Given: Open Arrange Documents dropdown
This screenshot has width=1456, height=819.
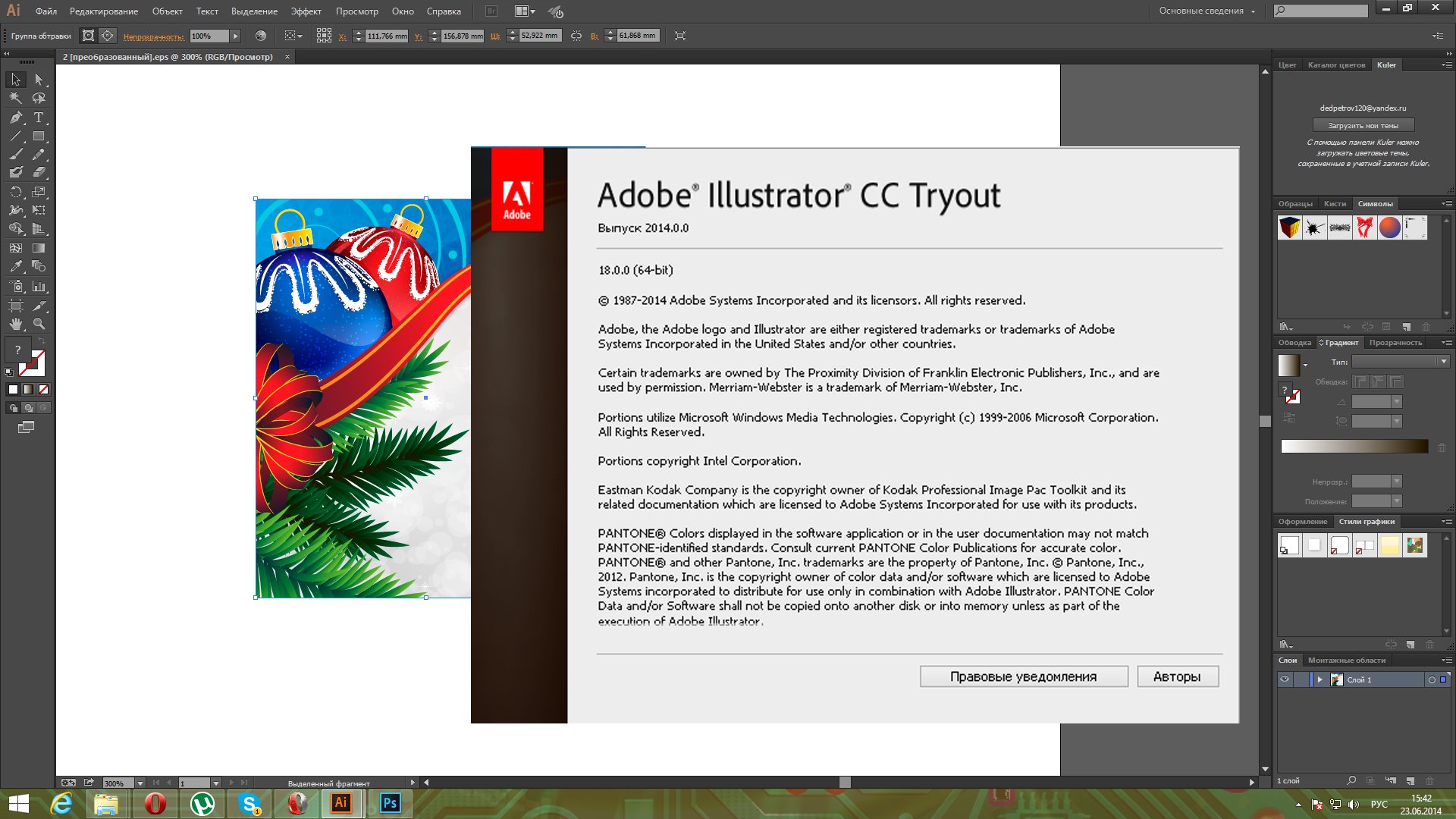Looking at the screenshot, I should 525,11.
